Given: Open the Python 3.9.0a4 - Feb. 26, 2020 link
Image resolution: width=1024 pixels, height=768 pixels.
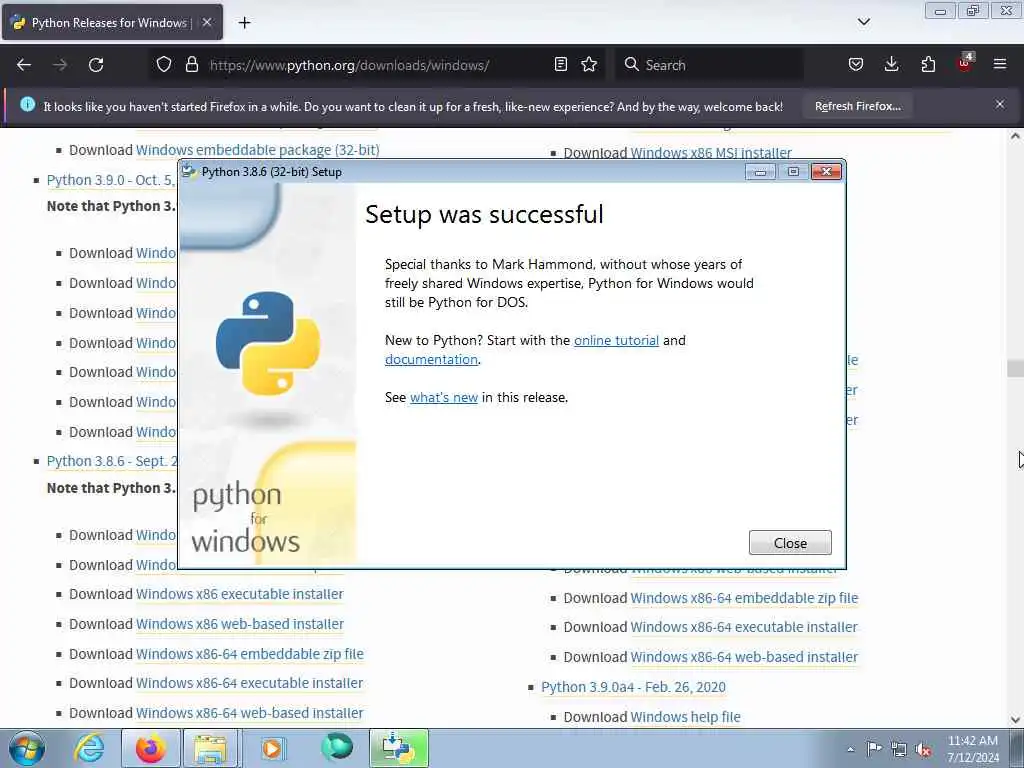Looking at the screenshot, I should 633,686.
